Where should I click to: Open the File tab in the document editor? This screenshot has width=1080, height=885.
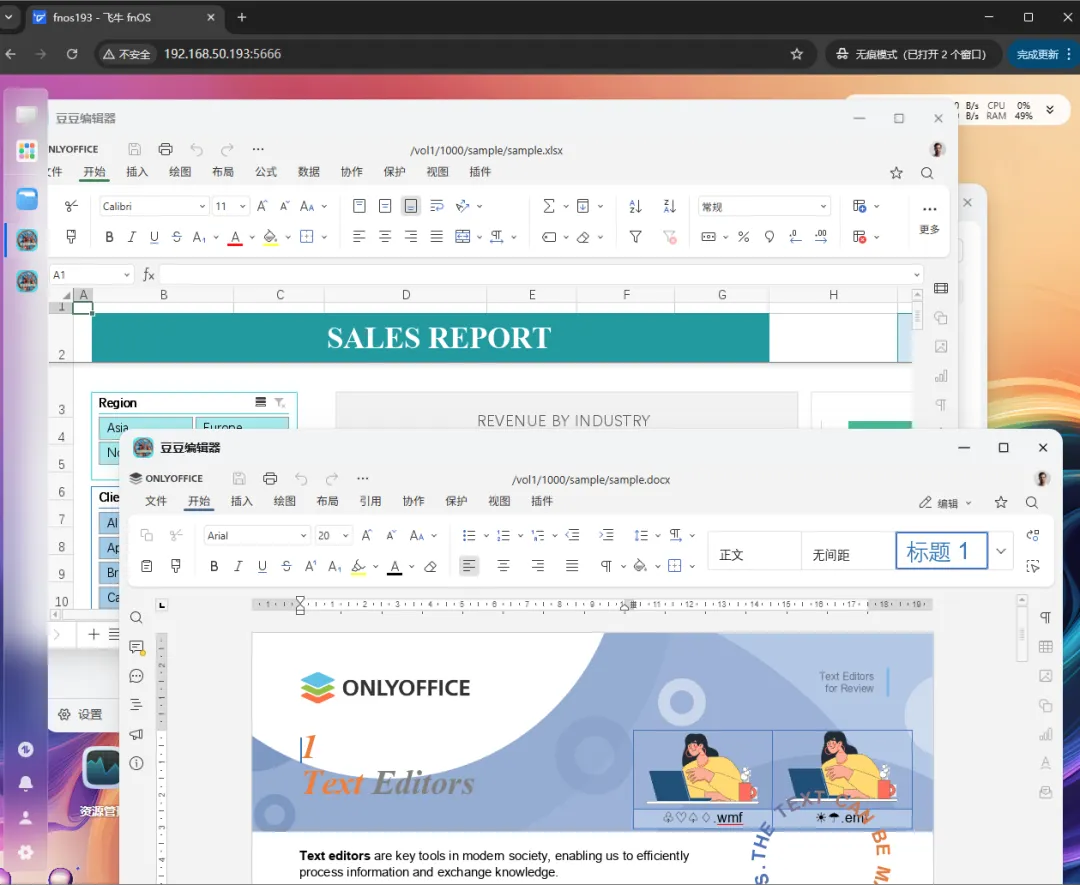[x=156, y=501]
